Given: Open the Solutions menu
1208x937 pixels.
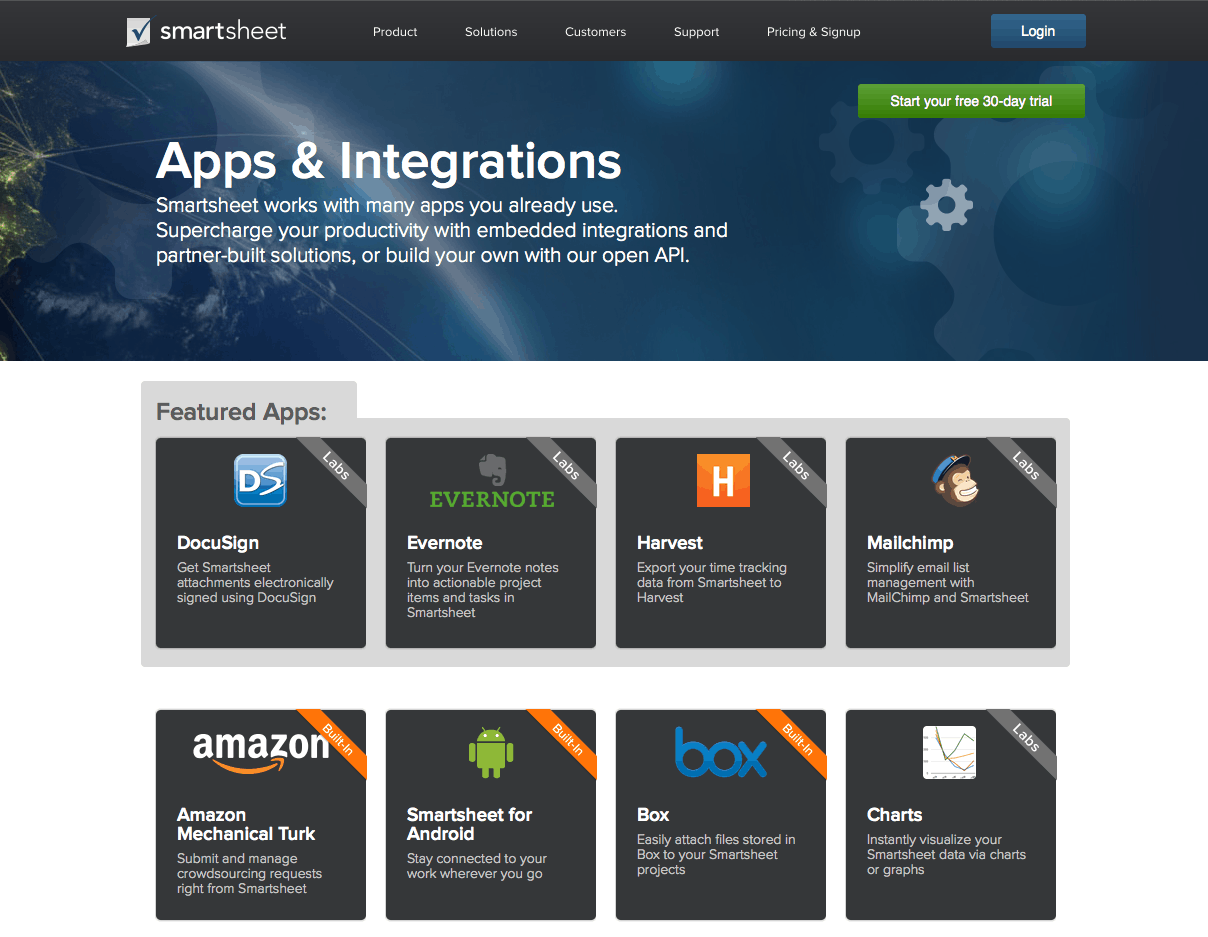Looking at the screenshot, I should 491,32.
